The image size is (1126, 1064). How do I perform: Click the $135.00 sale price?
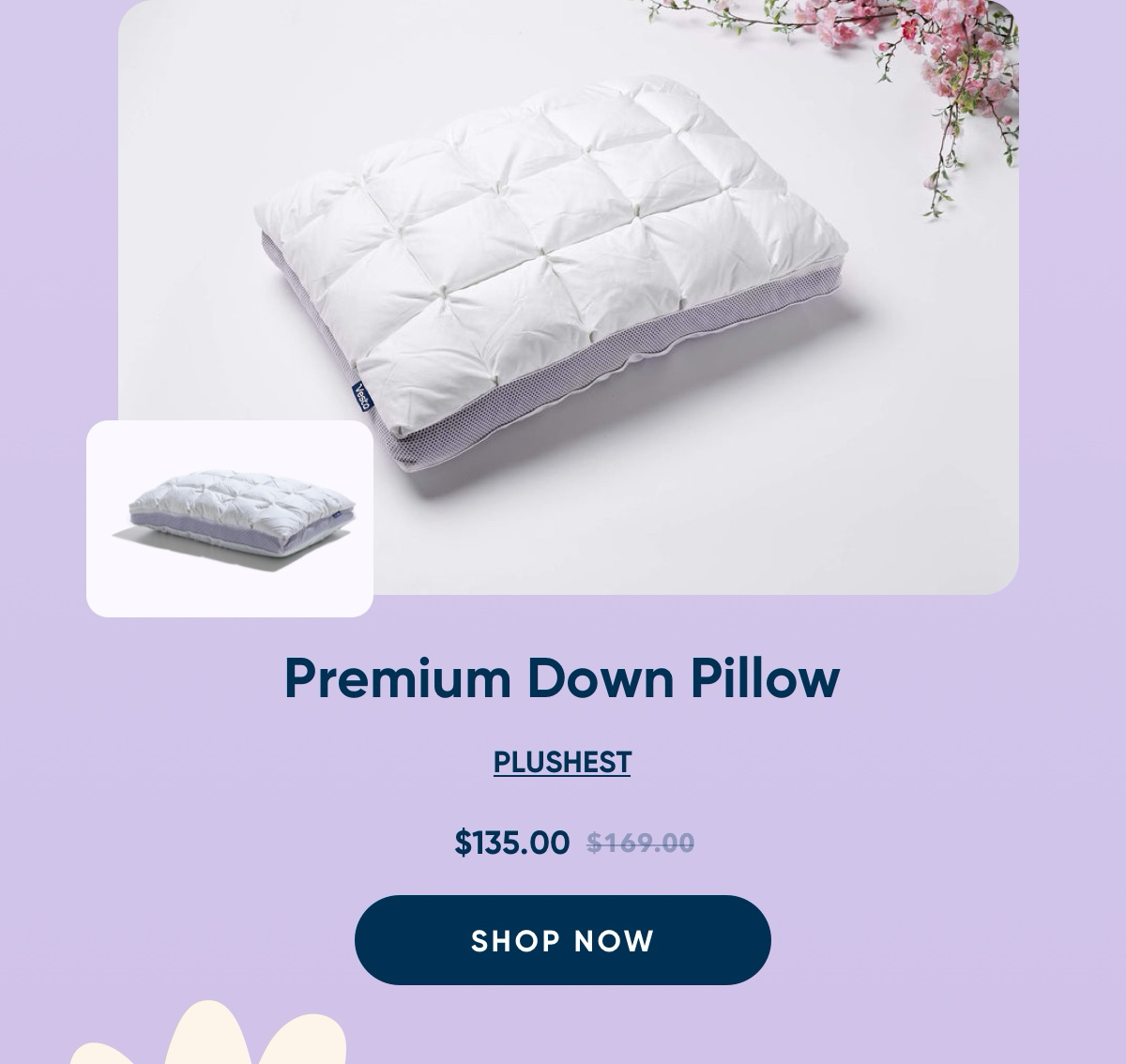512,843
